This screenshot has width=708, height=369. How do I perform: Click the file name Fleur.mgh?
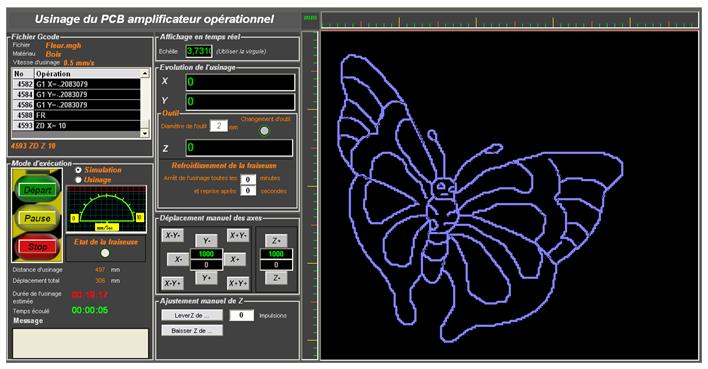click(x=63, y=45)
